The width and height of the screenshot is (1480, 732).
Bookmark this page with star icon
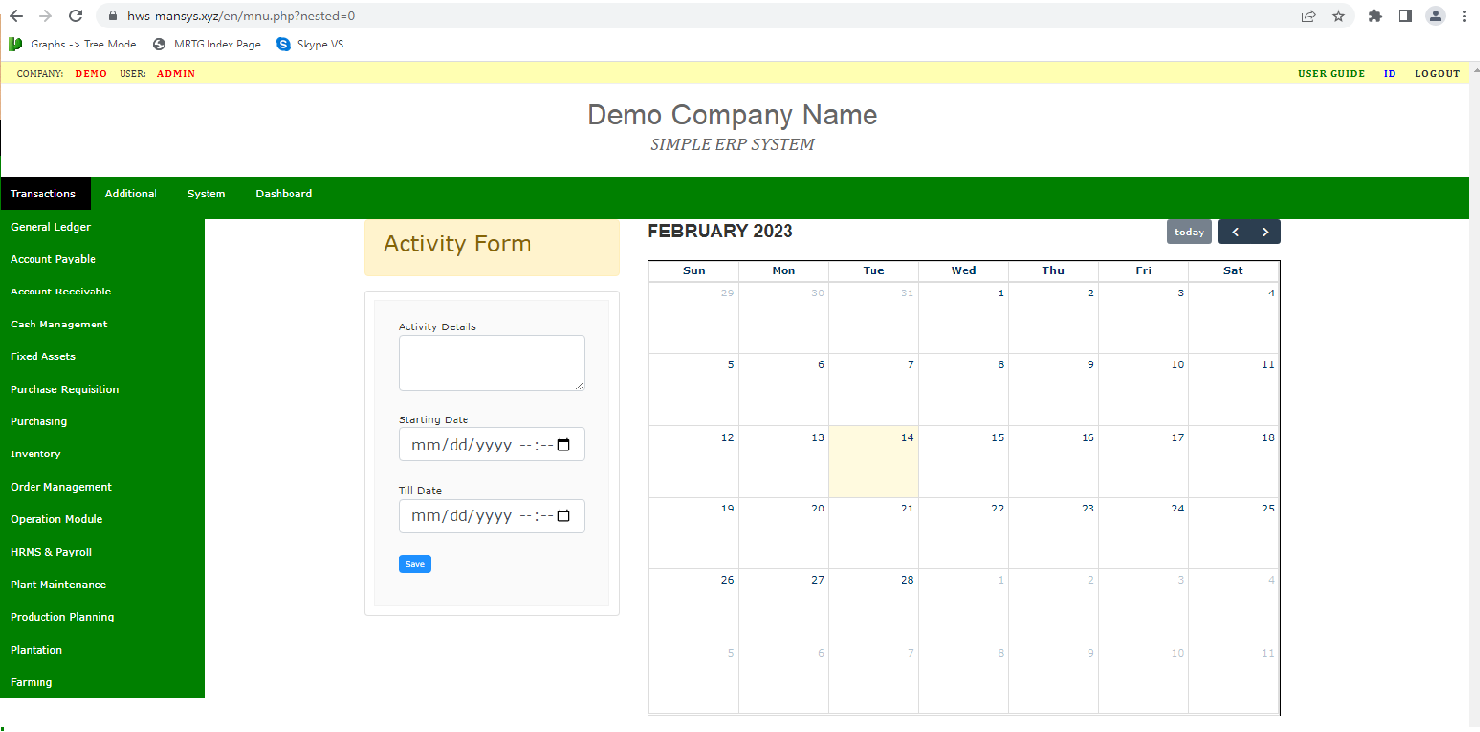[1338, 16]
